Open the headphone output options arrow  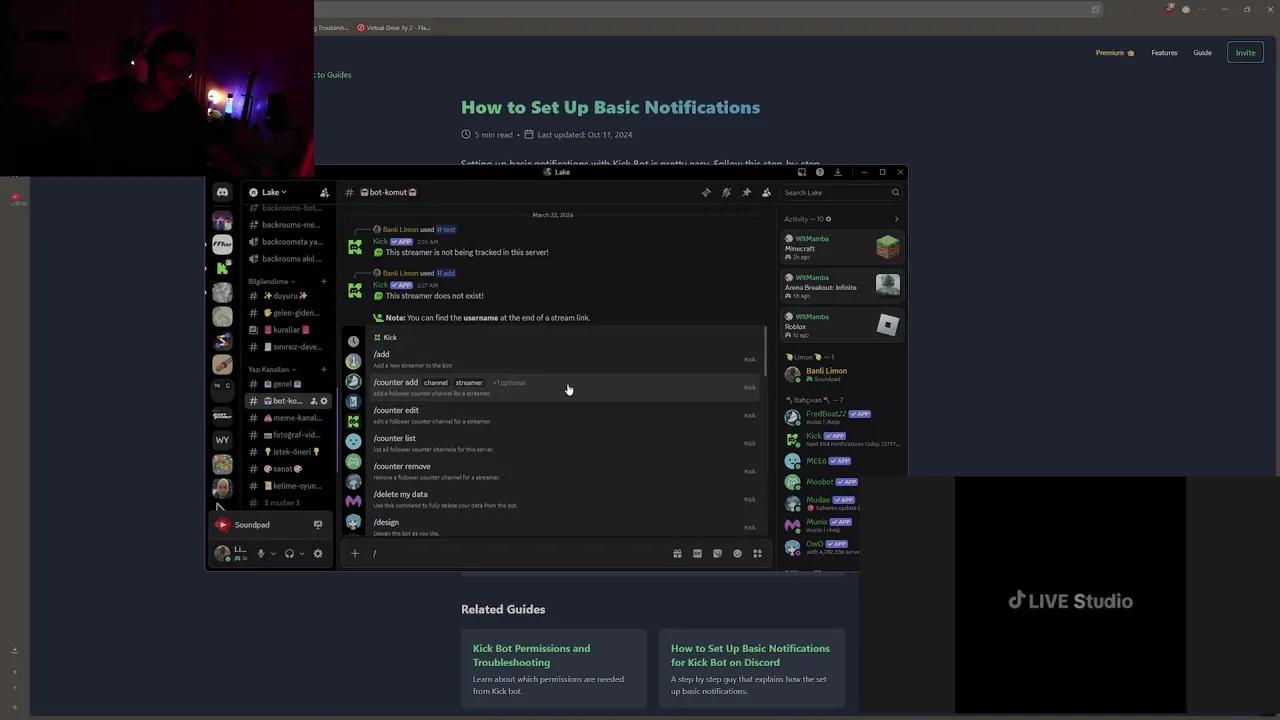coord(302,553)
